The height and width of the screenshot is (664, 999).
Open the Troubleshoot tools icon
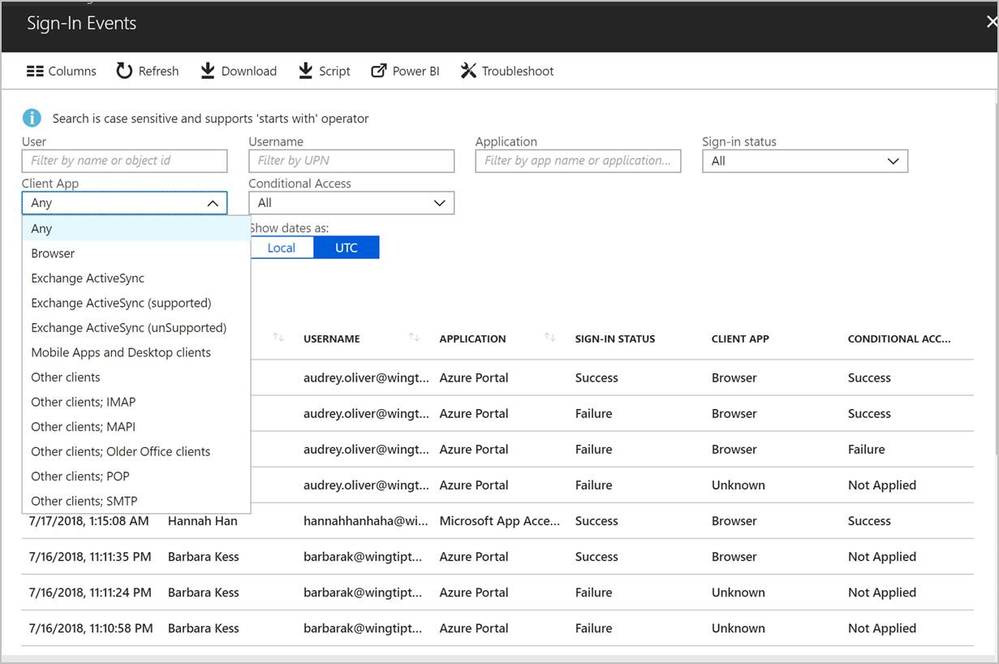pos(468,71)
